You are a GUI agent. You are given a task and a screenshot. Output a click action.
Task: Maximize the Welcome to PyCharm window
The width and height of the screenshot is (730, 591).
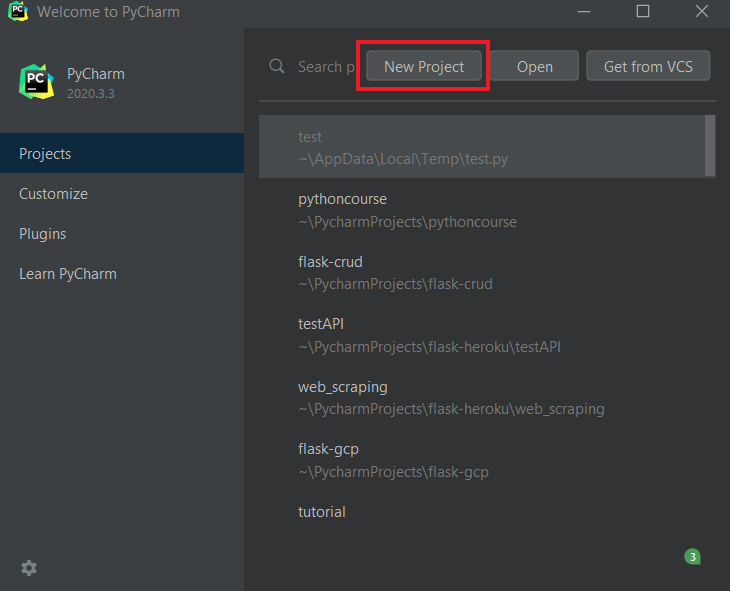pyautogui.click(x=643, y=11)
